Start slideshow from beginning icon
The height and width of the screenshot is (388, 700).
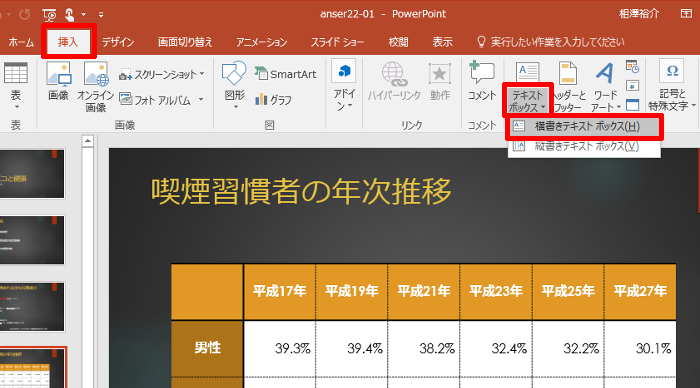[49, 15]
